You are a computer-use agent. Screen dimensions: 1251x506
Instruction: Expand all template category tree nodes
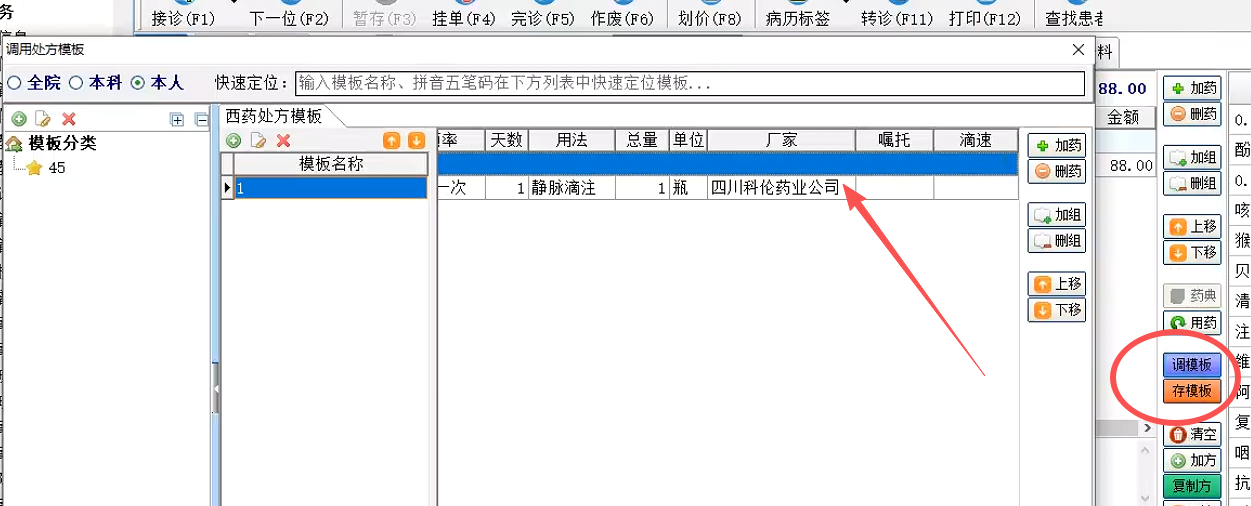177,120
